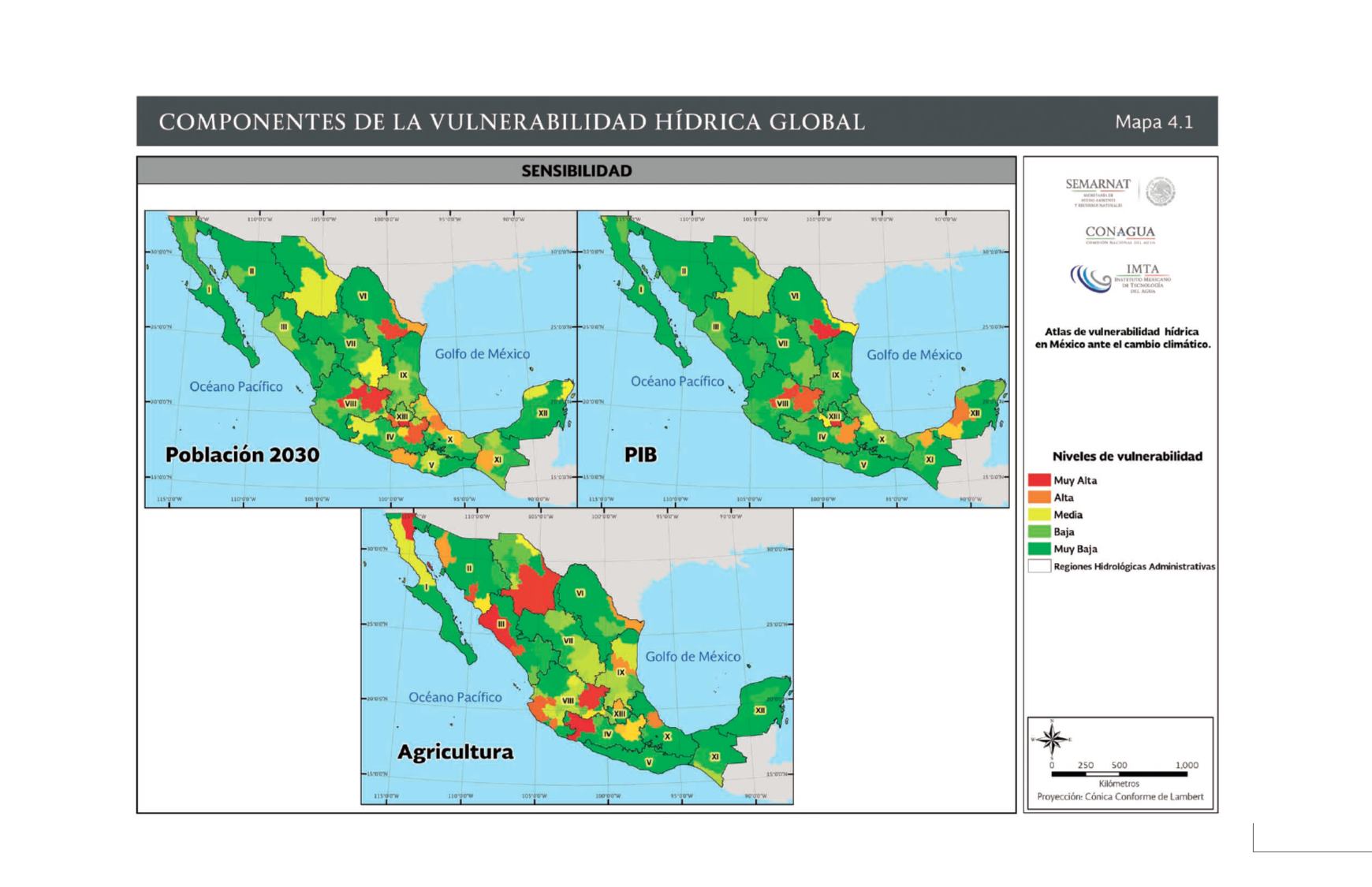This screenshot has height=887, width=1372.
Task: Click the kilometer scale bar
Action: (1119, 774)
